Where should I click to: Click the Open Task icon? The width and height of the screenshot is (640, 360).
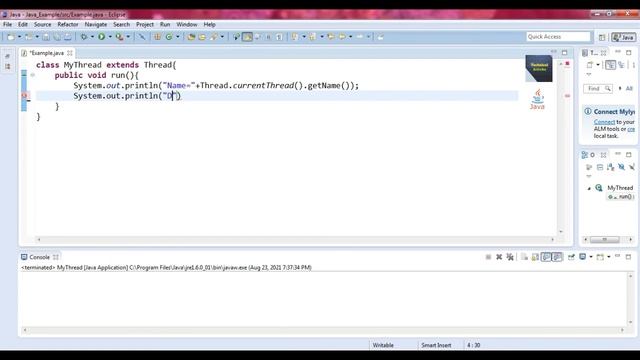[x=202, y=37]
